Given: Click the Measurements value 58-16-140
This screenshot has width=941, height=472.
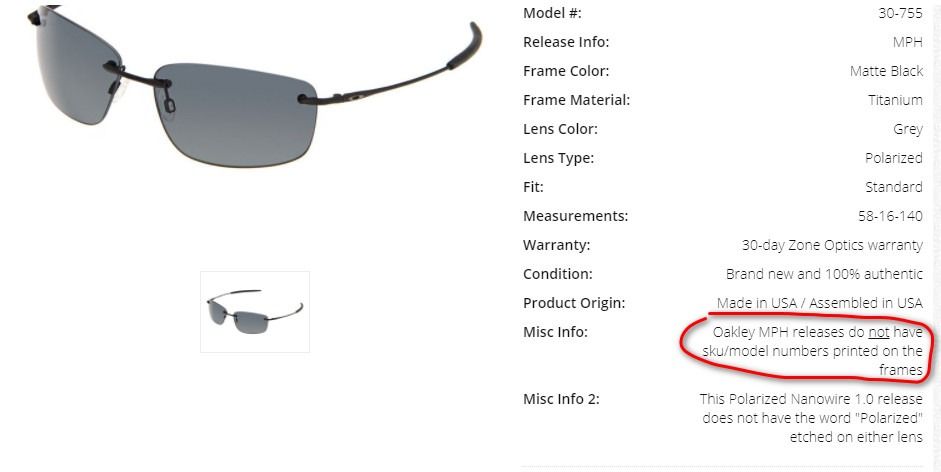Looking at the screenshot, I should (x=891, y=216).
